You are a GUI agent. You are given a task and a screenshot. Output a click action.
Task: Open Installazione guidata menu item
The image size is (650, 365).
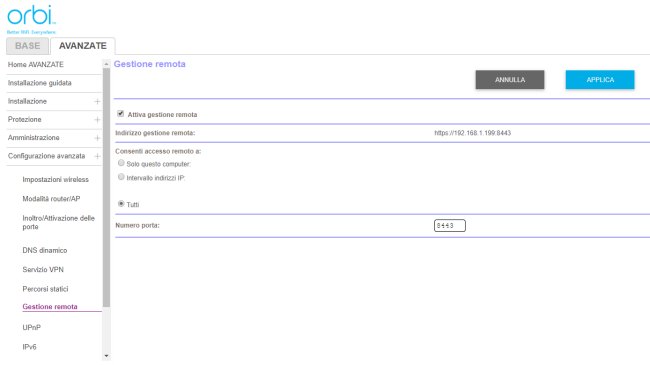39,83
